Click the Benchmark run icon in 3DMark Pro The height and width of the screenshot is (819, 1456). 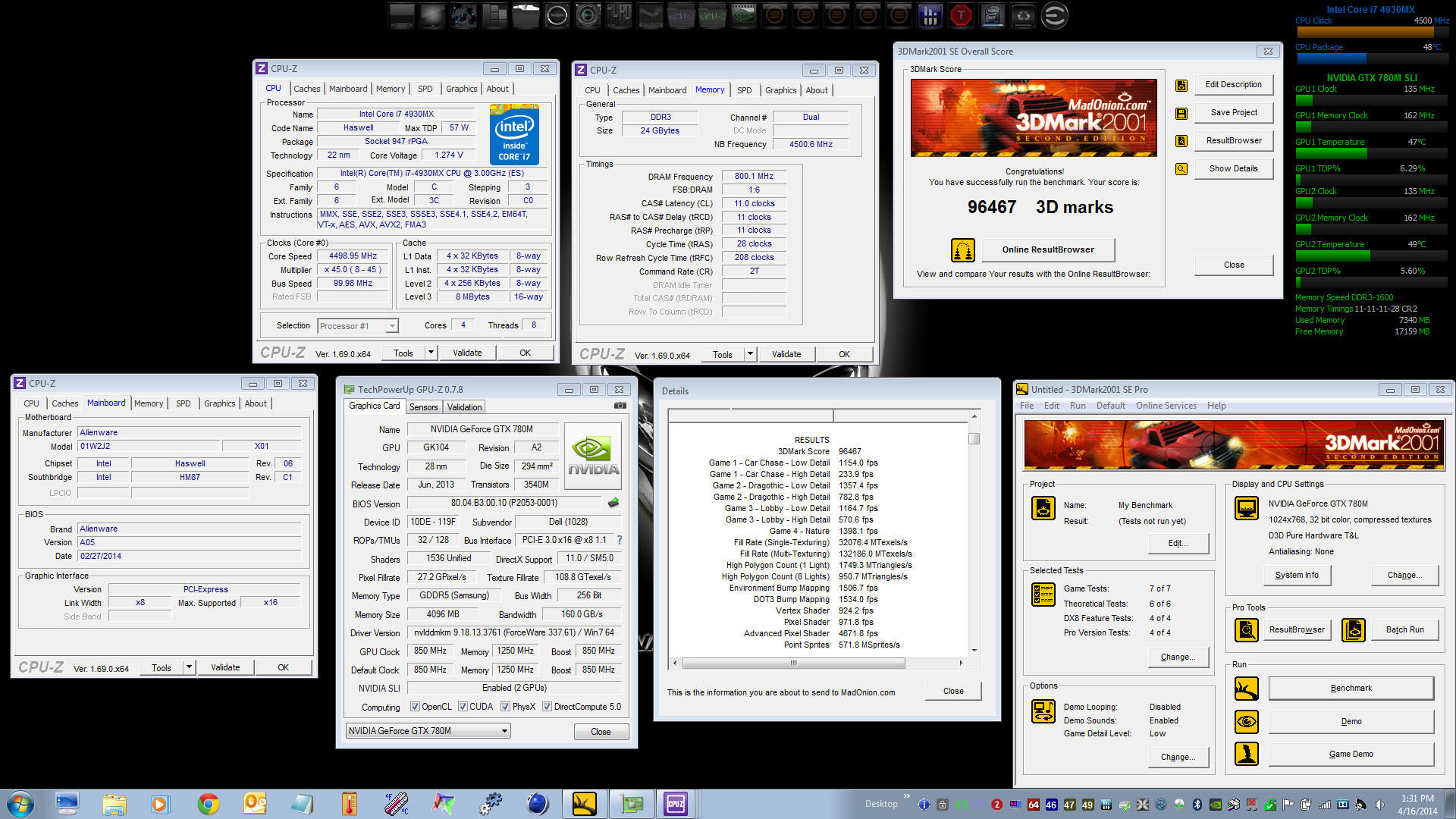[x=1247, y=689]
